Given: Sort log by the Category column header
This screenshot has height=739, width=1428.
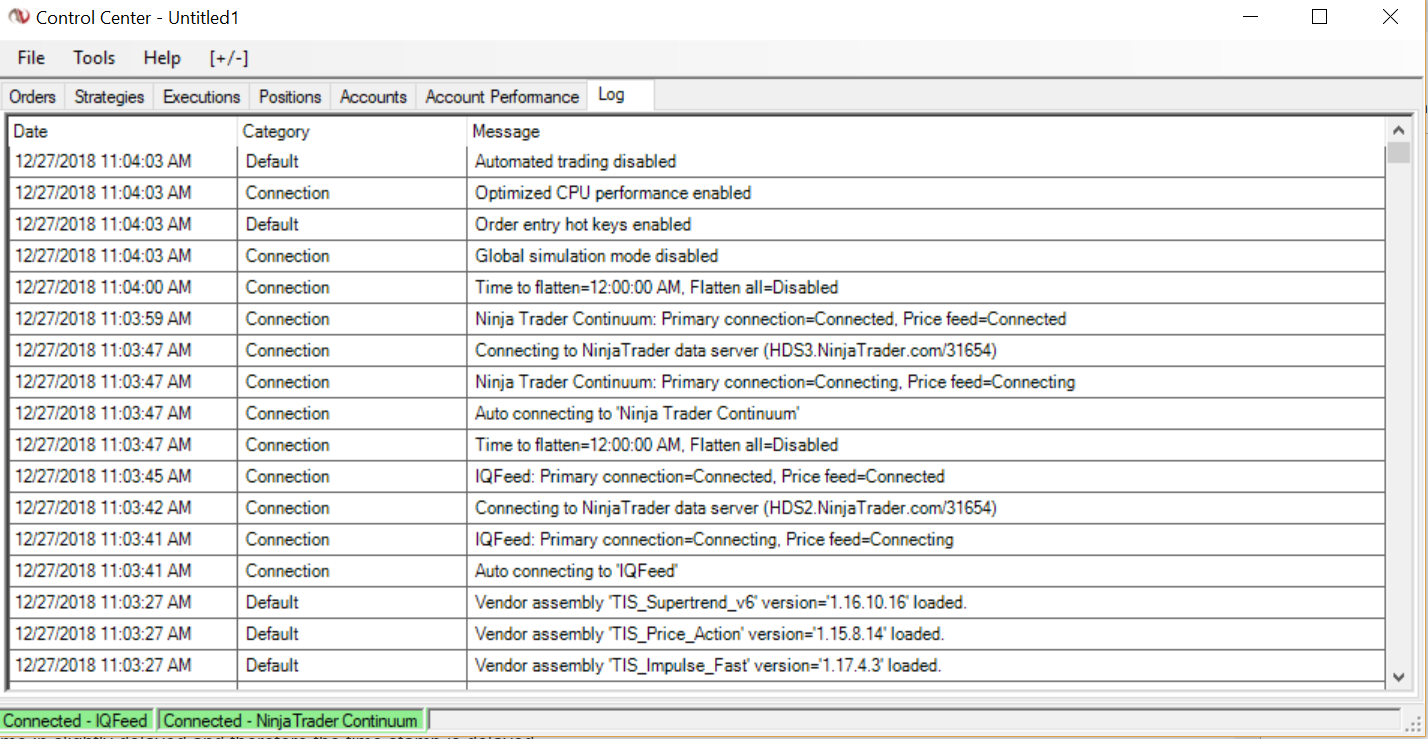Looking at the screenshot, I should pyautogui.click(x=352, y=131).
